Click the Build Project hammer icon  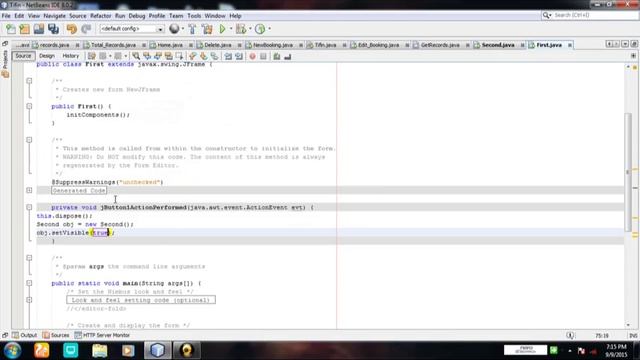[192, 29]
